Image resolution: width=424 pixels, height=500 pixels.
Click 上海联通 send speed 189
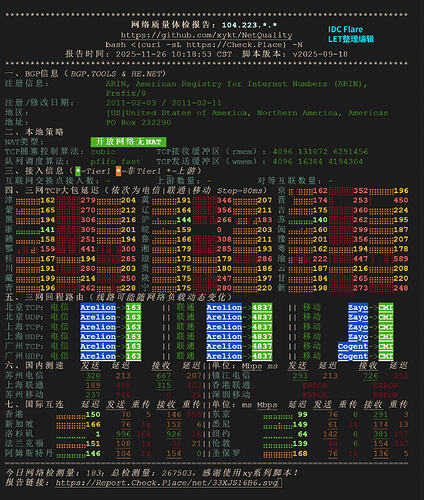[x=93, y=385]
